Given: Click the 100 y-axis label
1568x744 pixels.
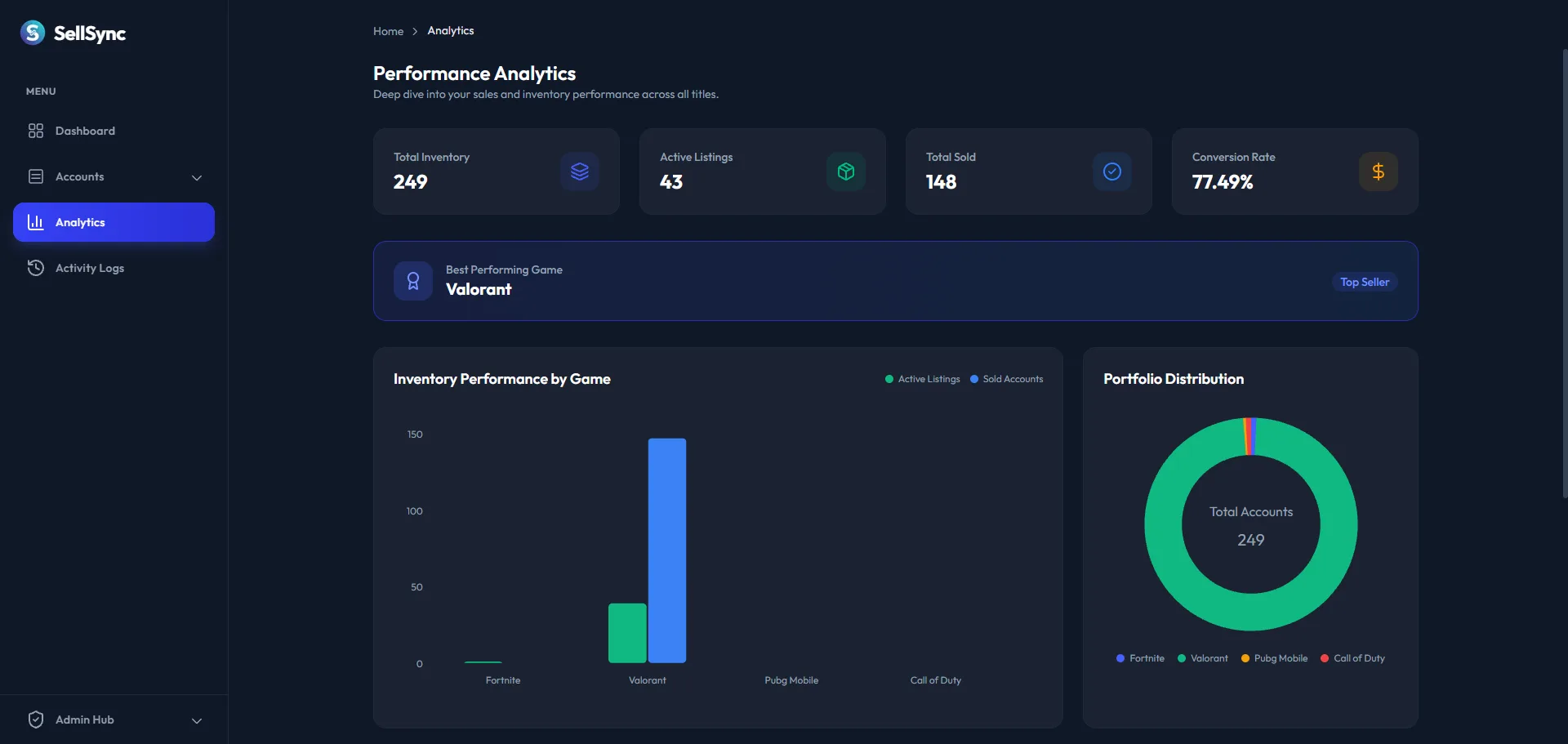Looking at the screenshot, I should click(415, 511).
